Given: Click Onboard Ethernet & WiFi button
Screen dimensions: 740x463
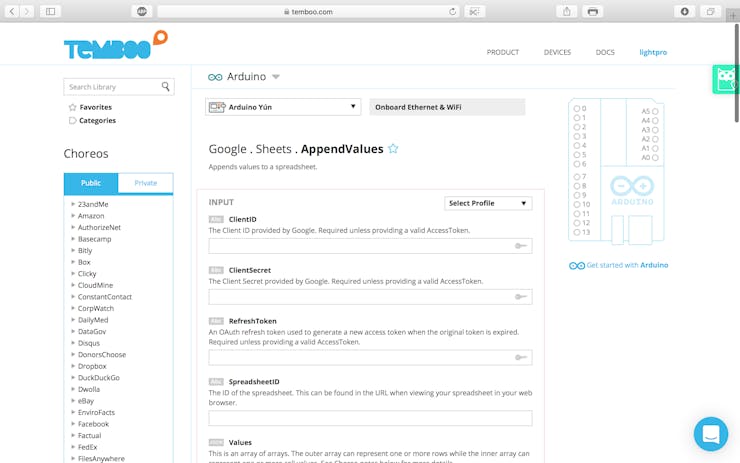Looking at the screenshot, I should pyautogui.click(x=447, y=107).
